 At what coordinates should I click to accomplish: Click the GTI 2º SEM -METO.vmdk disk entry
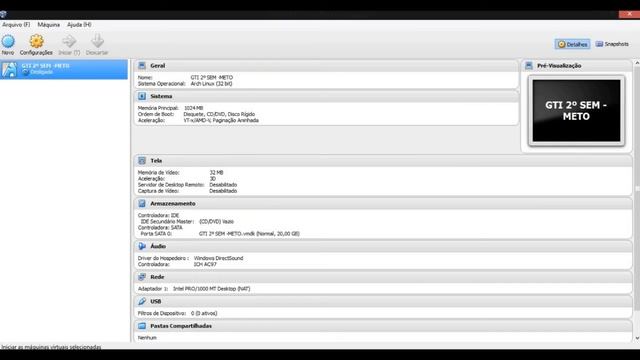(x=249, y=234)
